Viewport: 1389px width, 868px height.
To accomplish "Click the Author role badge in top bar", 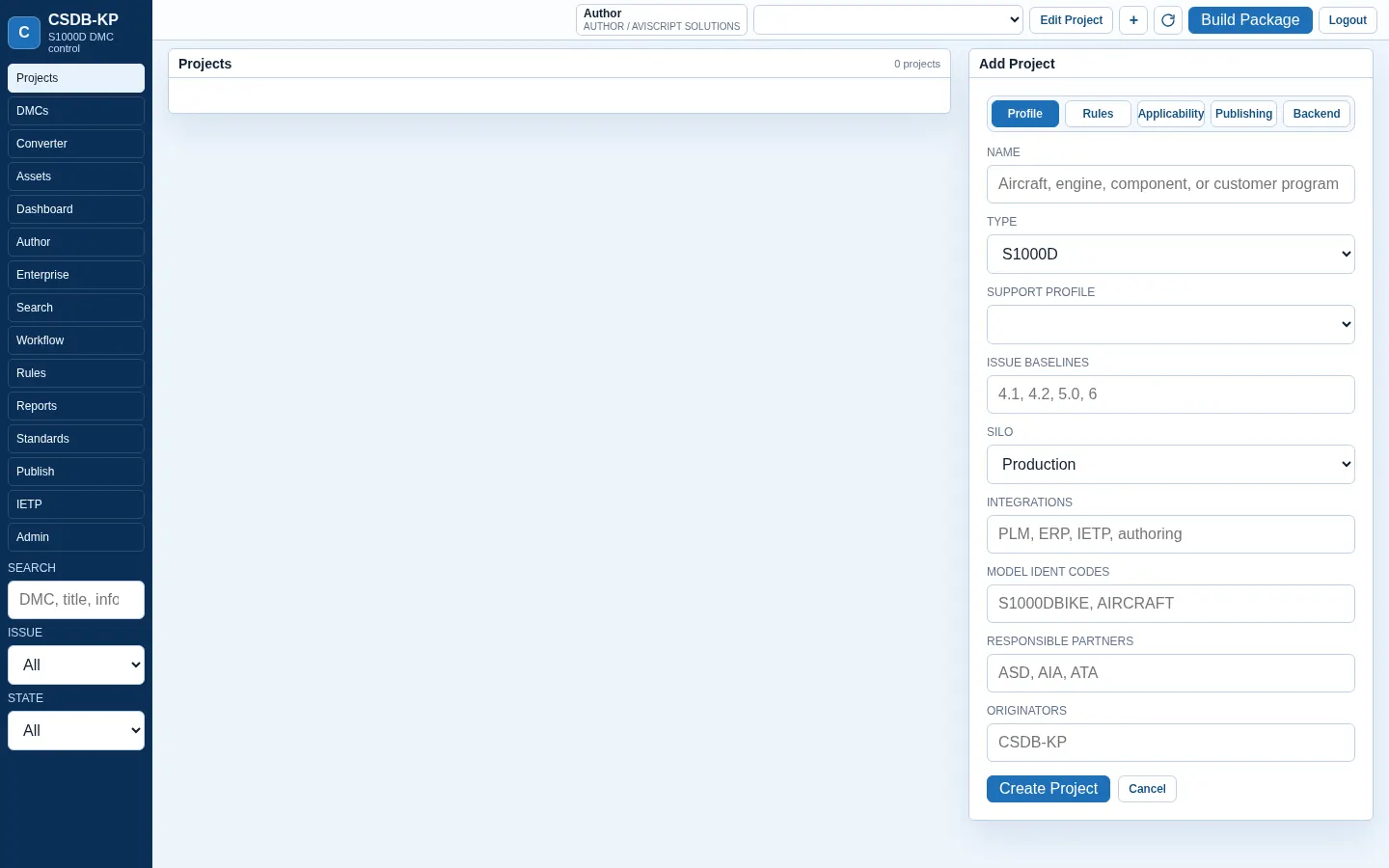I will [662, 20].
